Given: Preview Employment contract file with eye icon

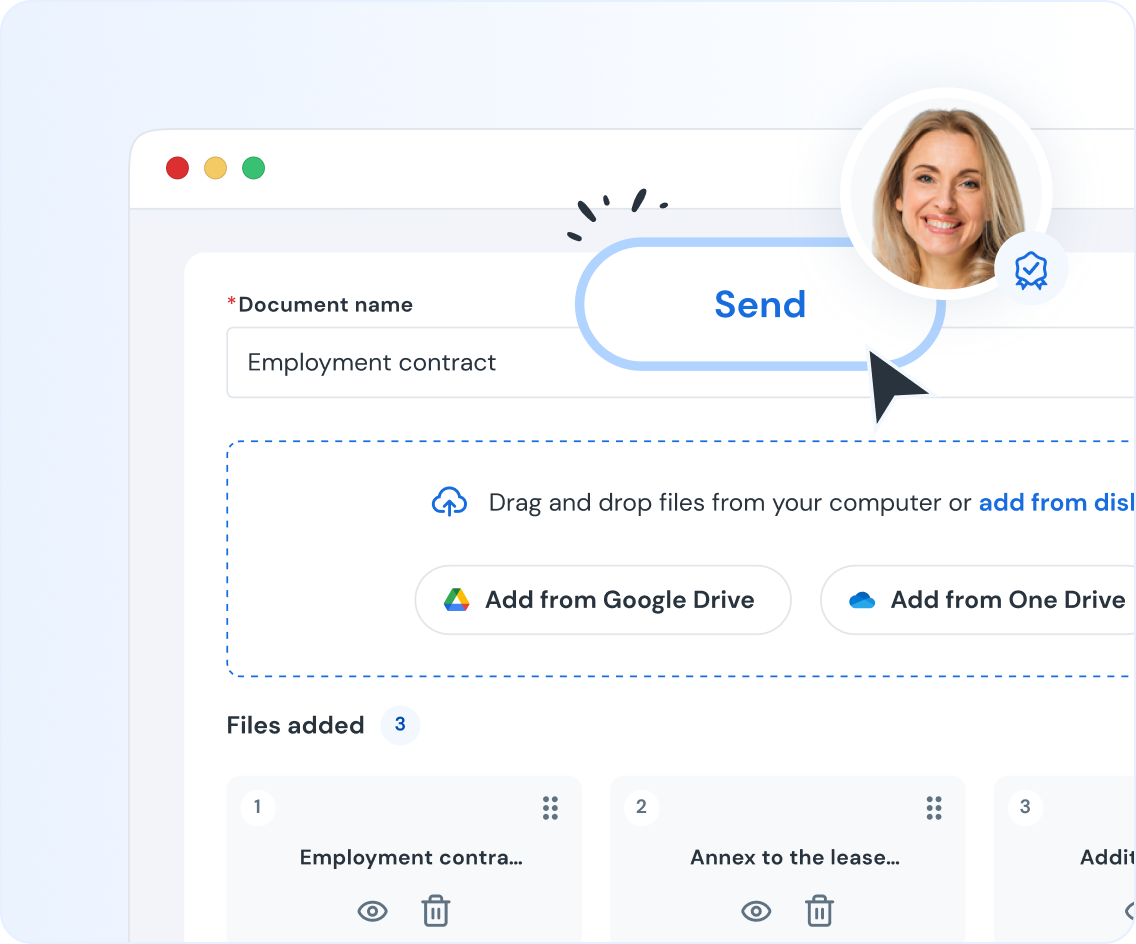Looking at the screenshot, I should (373, 911).
